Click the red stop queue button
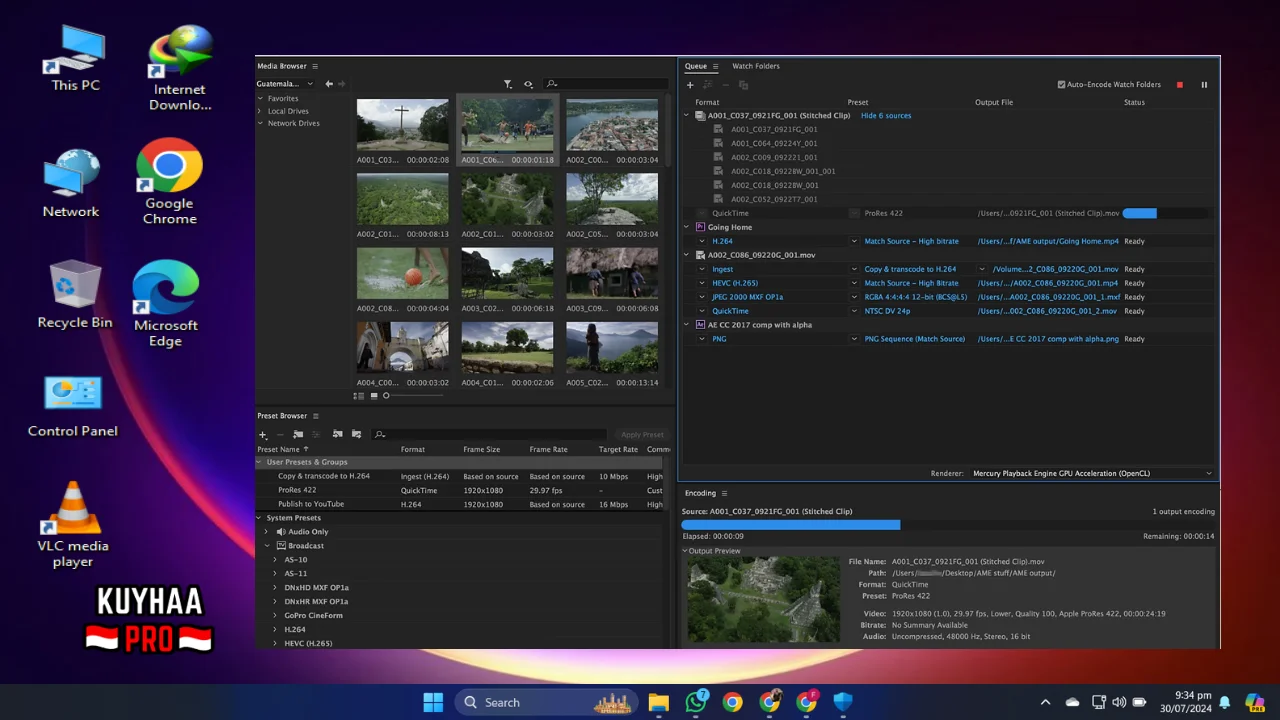The image size is (1280, 720). click(x=1180, y=85)
